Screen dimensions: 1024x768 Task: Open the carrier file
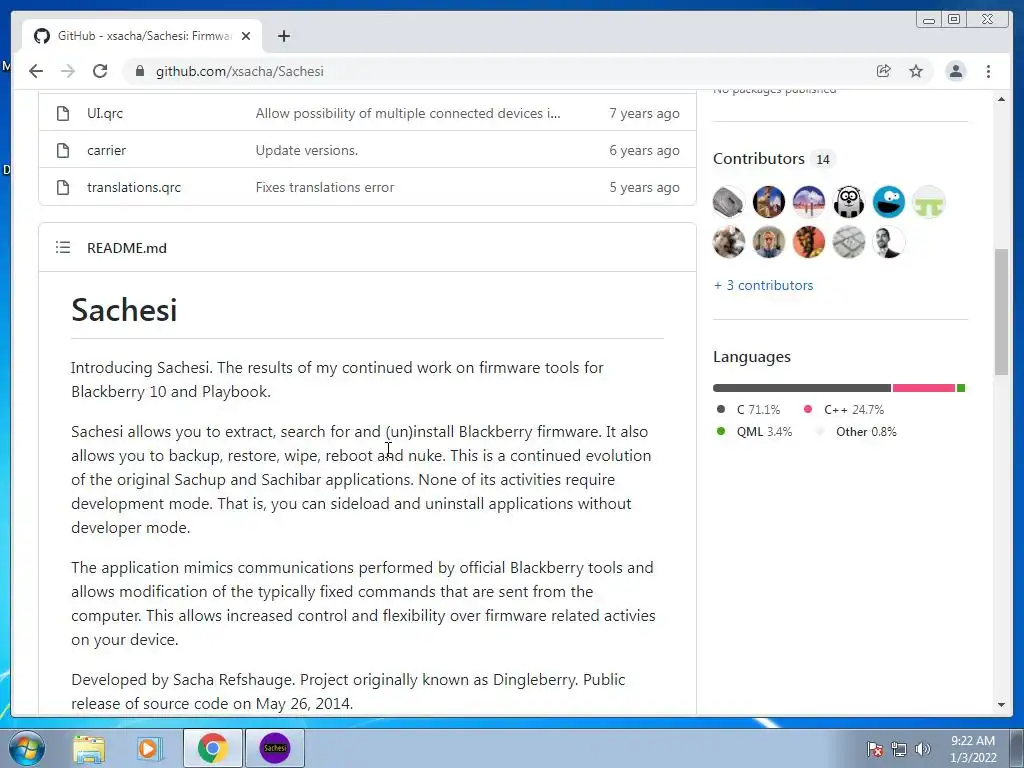click(106, 150)
